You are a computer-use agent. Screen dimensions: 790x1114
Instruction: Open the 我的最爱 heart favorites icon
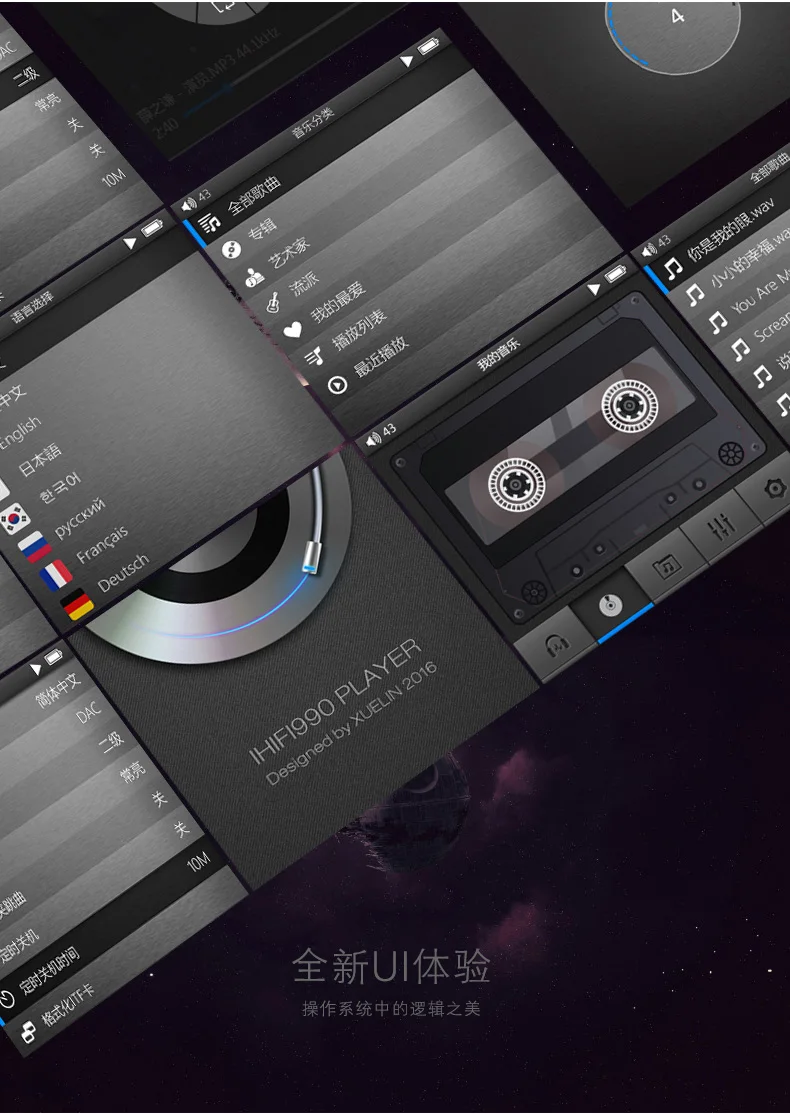[293, 330]
